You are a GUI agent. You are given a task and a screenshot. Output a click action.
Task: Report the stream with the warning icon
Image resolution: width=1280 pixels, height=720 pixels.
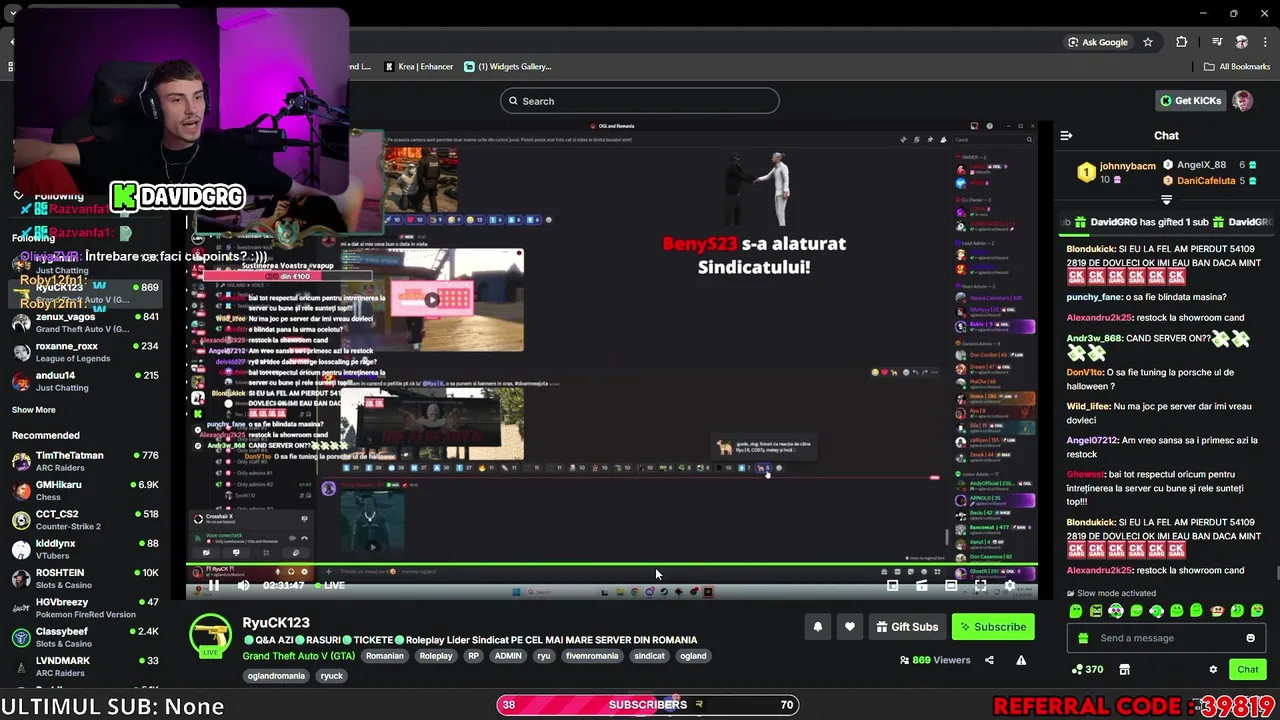pos(1021,660)
